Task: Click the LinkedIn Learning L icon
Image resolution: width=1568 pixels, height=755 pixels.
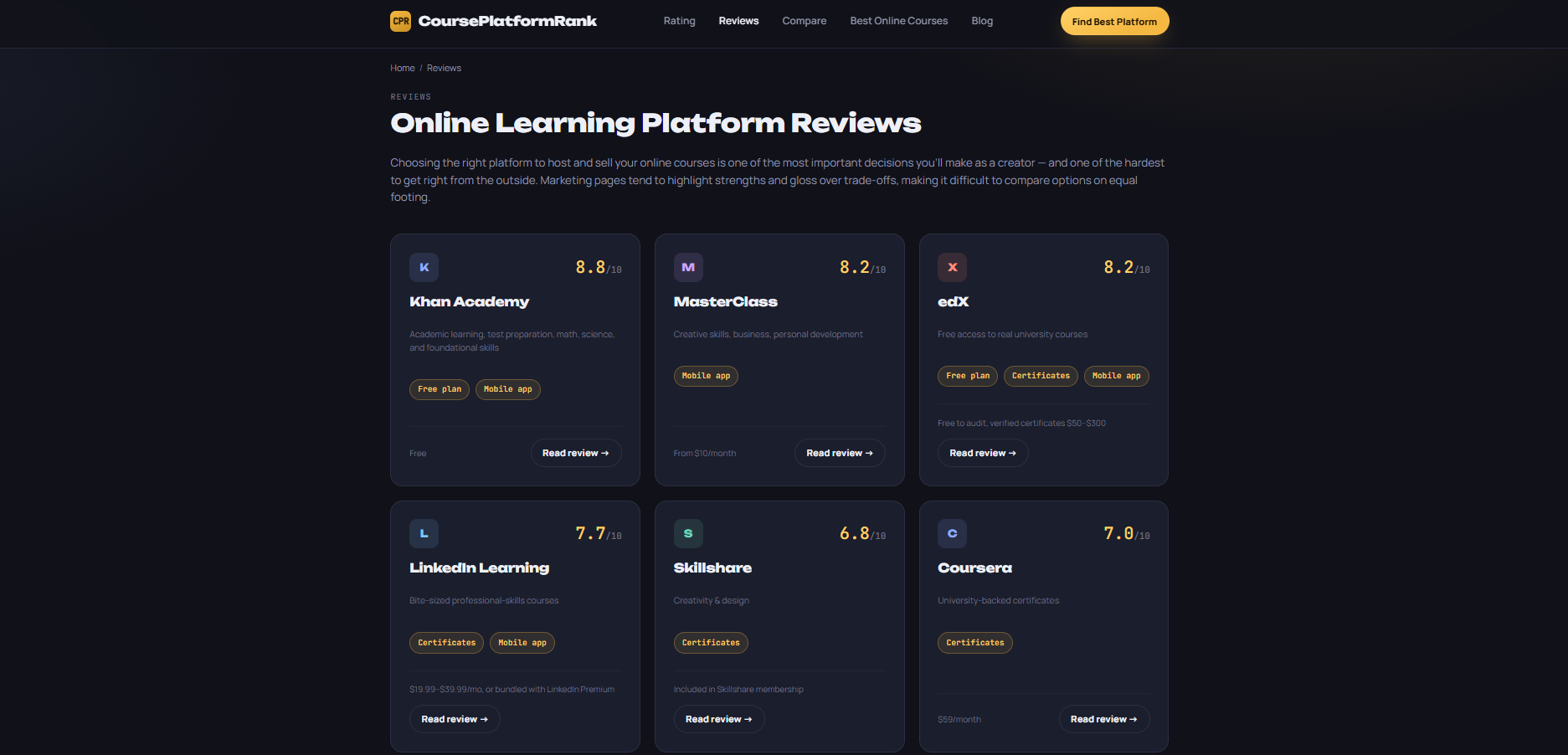Action: pos(424,533)
